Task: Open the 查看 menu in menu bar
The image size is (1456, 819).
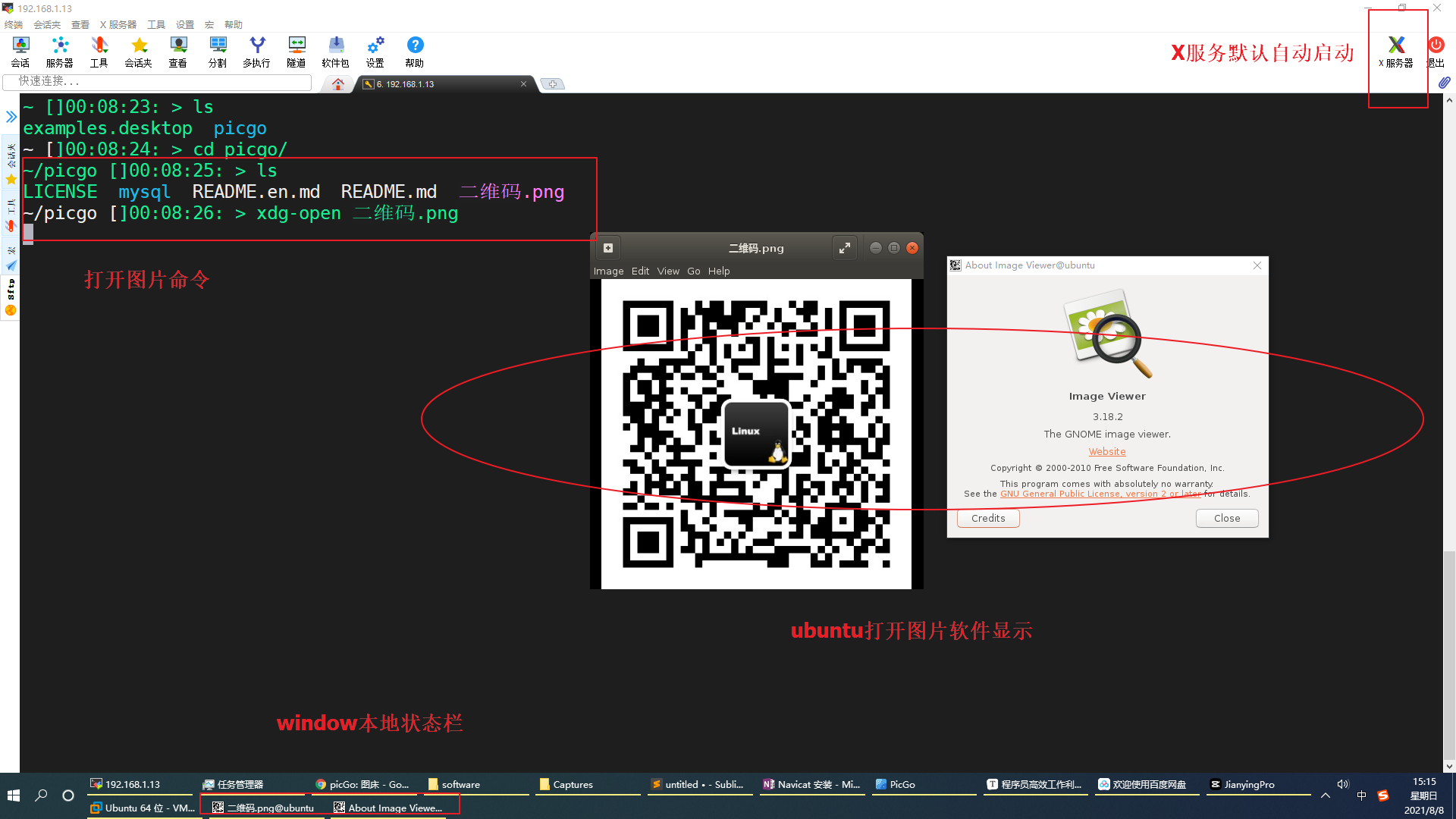Action: [x=80, y=24]
